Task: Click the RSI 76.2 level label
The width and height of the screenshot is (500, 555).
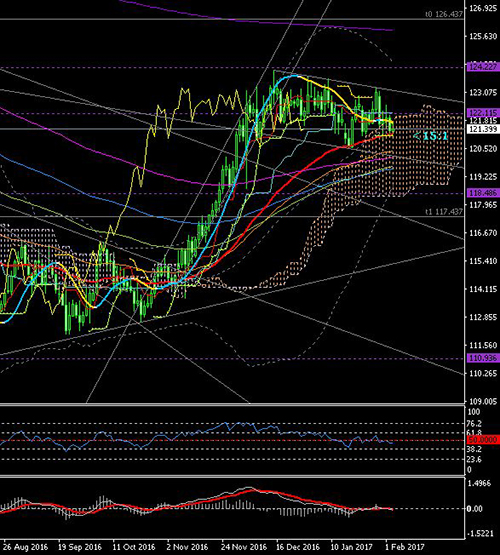Action: click(x=475, y=423)
